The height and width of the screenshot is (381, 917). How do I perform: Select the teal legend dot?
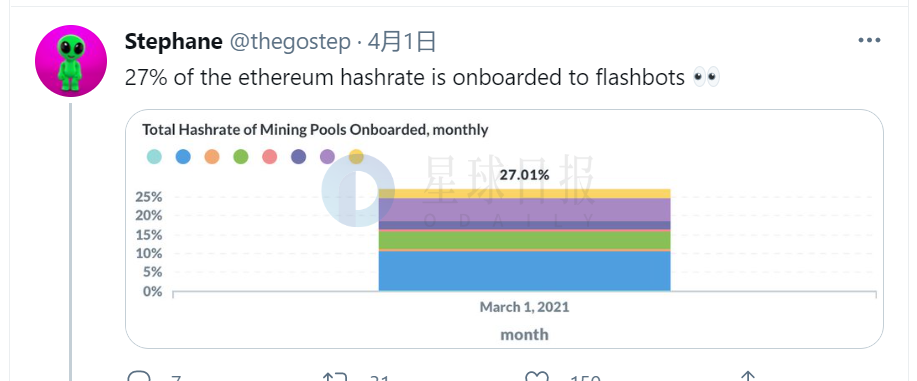(x=154, y=156)
